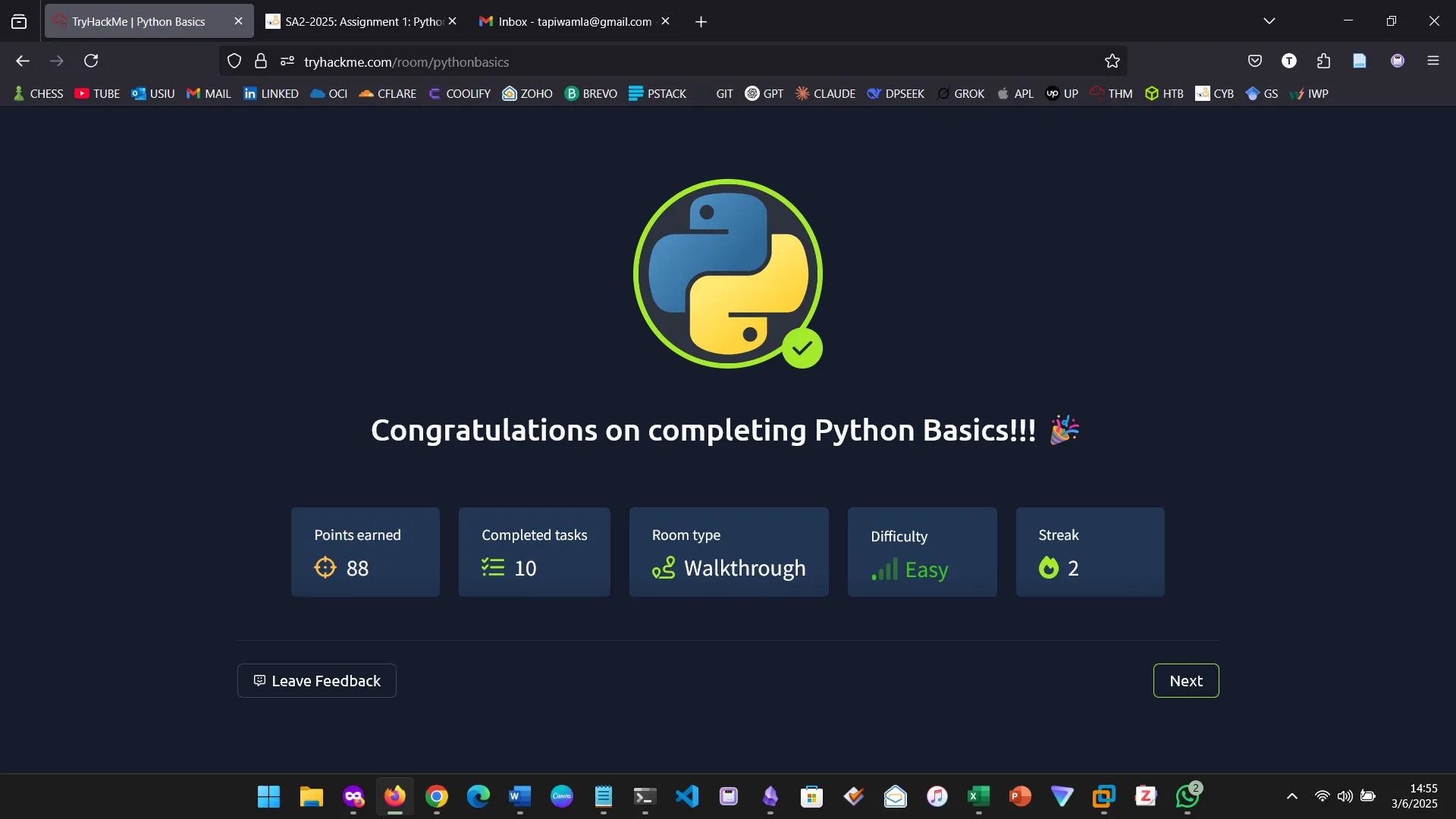Image resolution: width=1456 pixels, height=819 pixels.
Task: Open Visual Studio Code from the taskbar
Action: [x=686, y=796]
